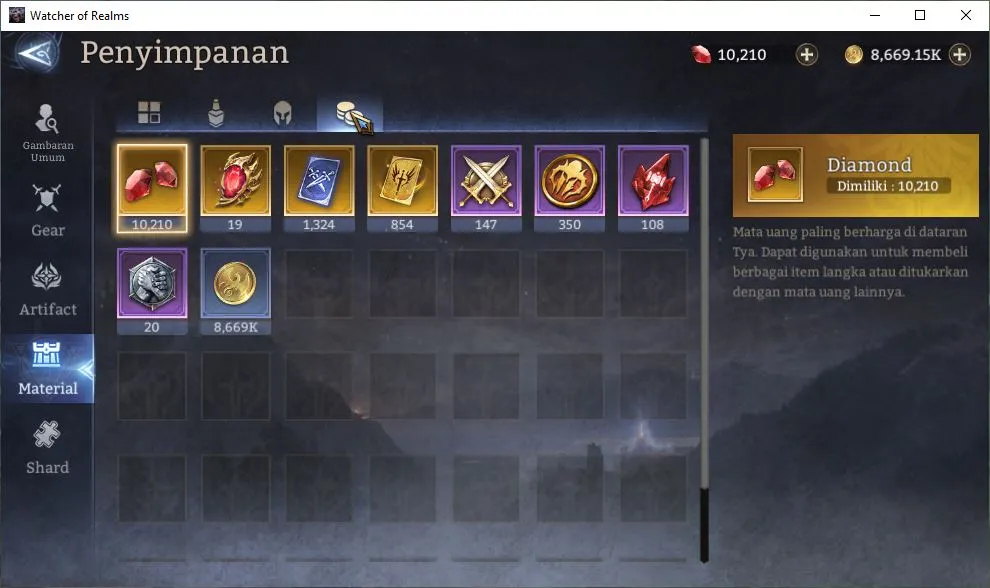990x588 pixels.
Task: Select the red gem amulet item (19)
Action: 236,188
